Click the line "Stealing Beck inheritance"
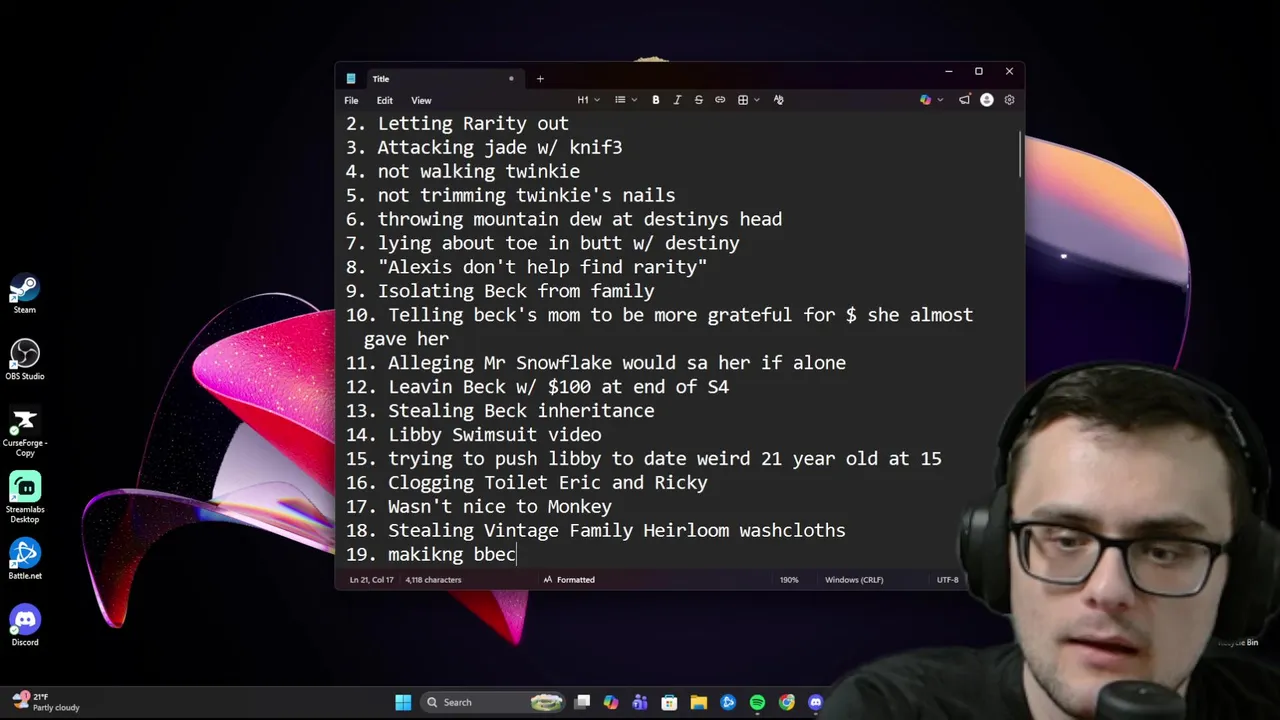 click(x=521, y=411)
